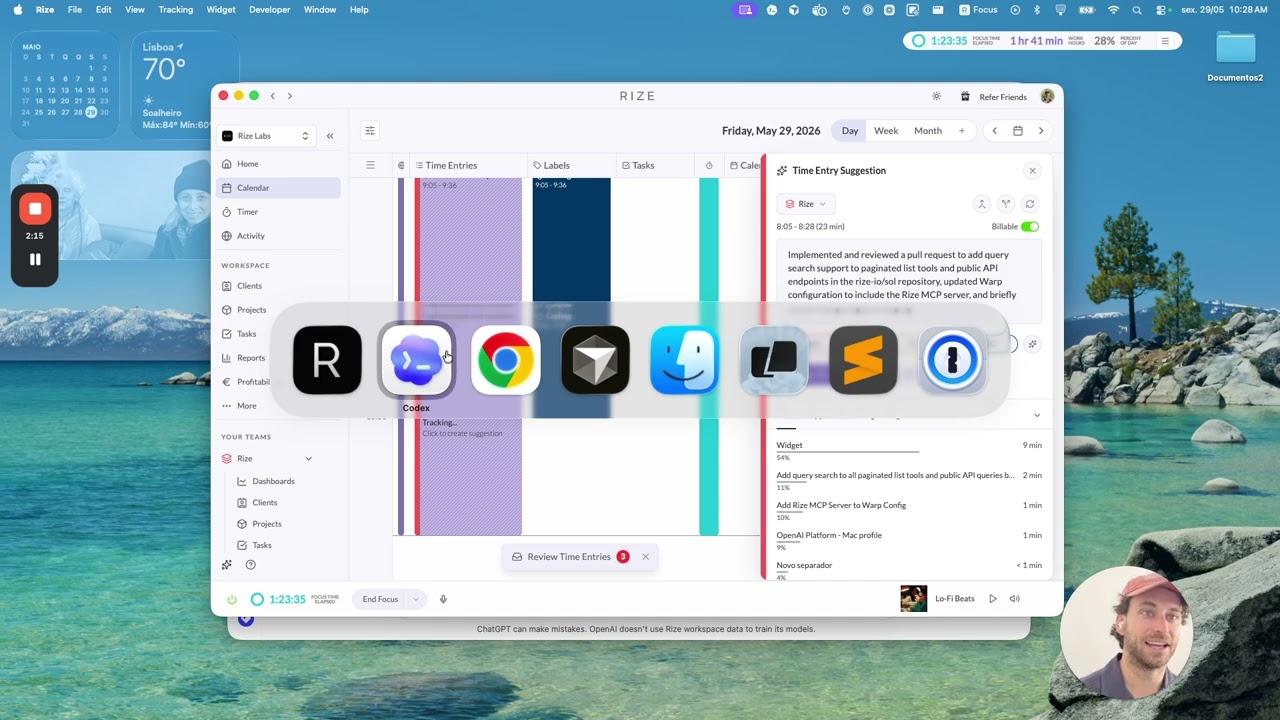Pause the screen recording
The image size is (1280, 720).
coord(35,259)
